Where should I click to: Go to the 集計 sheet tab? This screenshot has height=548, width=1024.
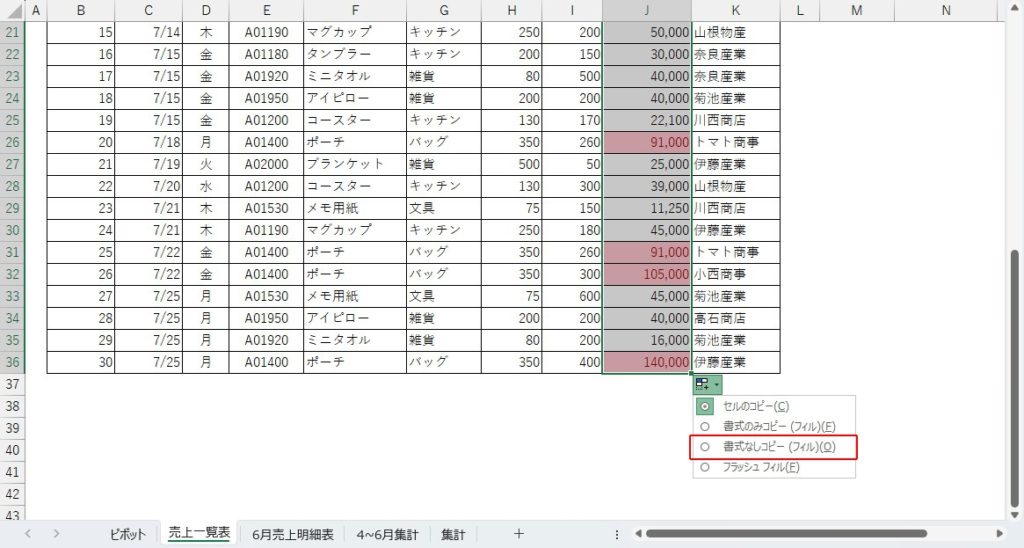pyautogui.click(x=453, y=534)
